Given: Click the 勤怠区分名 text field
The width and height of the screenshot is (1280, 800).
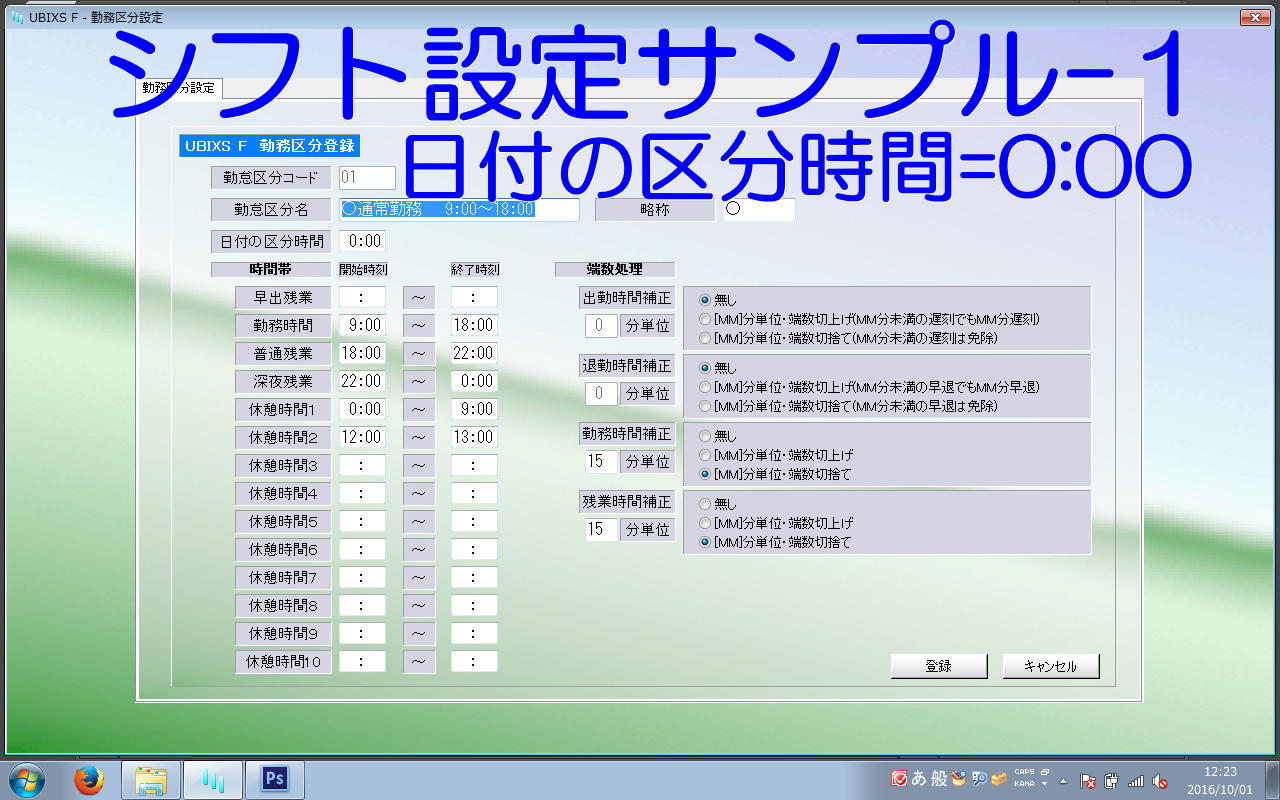Looking at the screenshot, I should (x=459, y=209).
